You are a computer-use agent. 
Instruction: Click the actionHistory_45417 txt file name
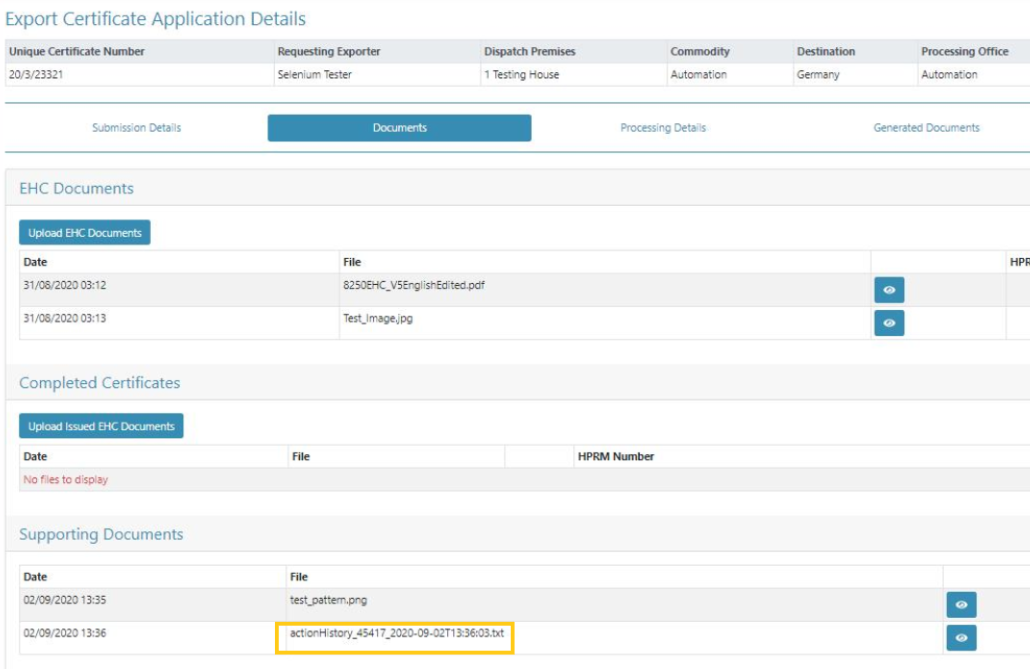396,633
